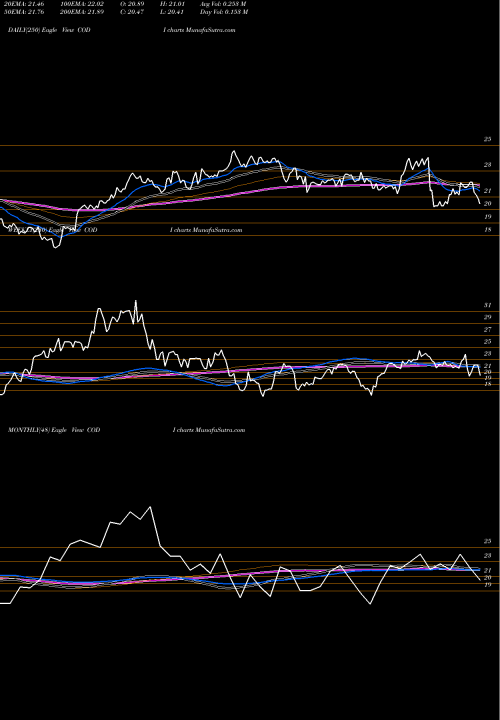Screen dimensions: 500x720
Task: Click the 29 price label on weekly chart
Action: click(x=488, y=317)
